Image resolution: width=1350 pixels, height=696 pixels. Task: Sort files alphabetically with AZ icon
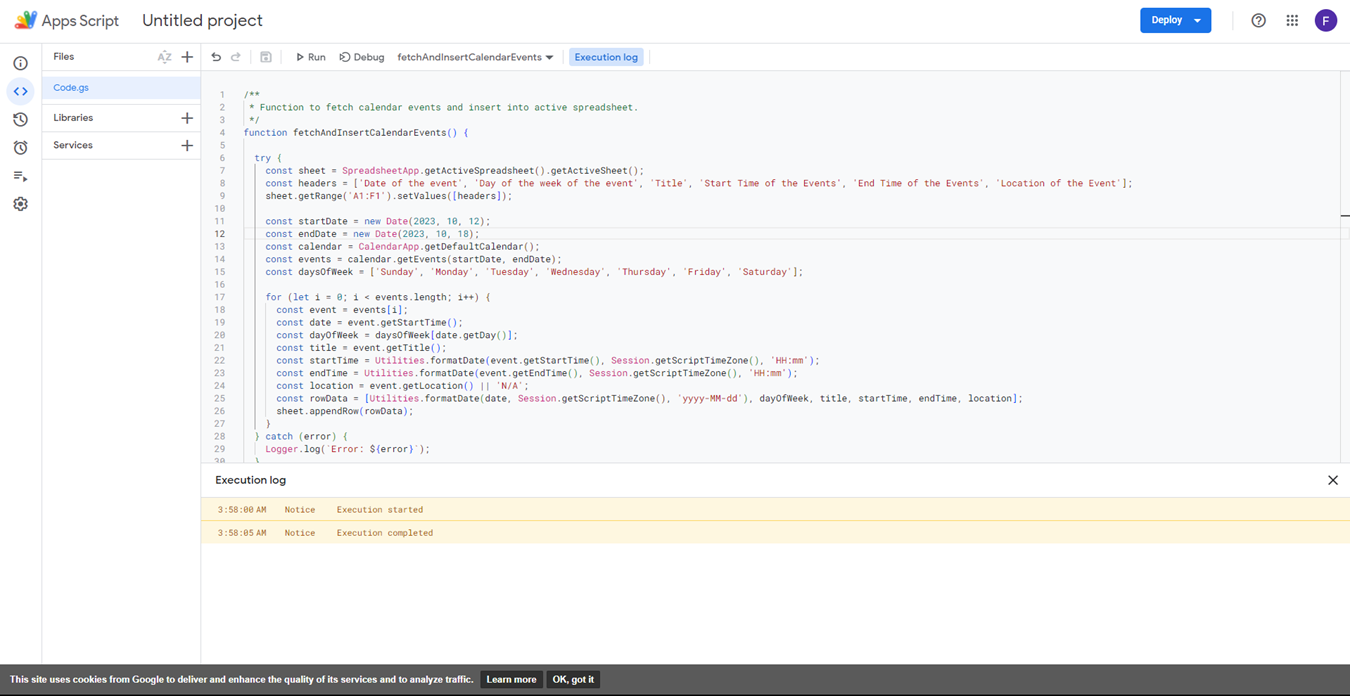164,57
